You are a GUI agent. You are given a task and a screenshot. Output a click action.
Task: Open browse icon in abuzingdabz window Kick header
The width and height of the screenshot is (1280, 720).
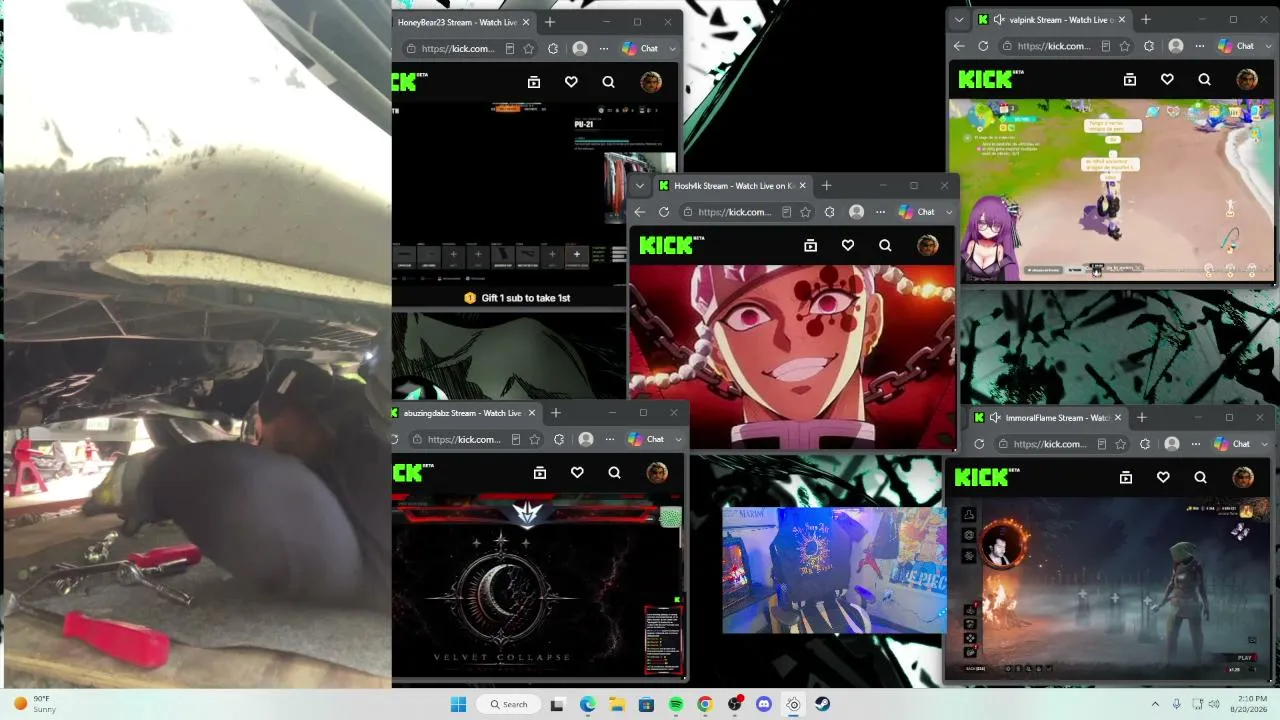(x=540, y=473)
